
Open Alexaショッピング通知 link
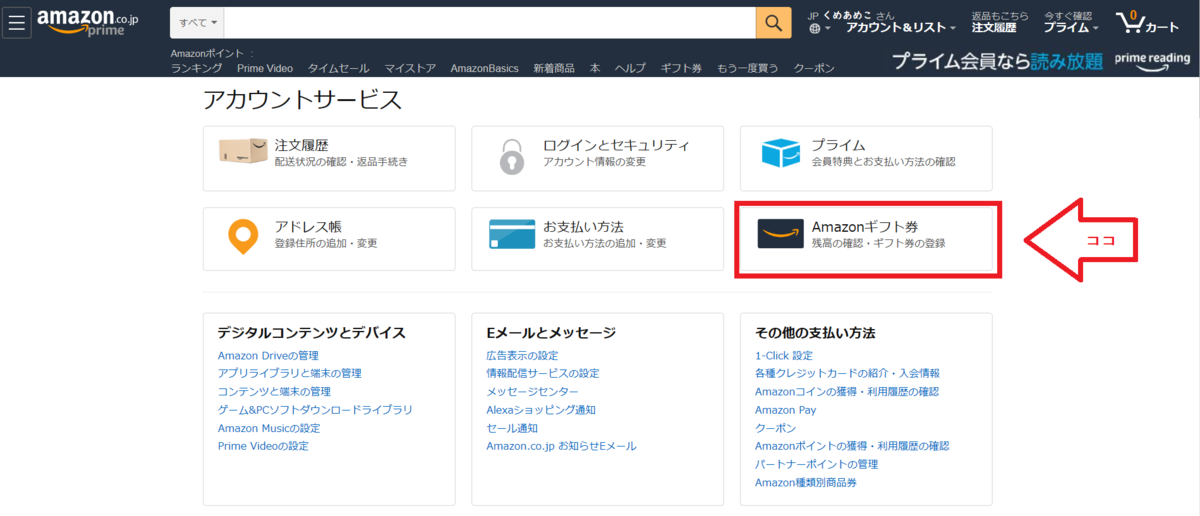541,409
